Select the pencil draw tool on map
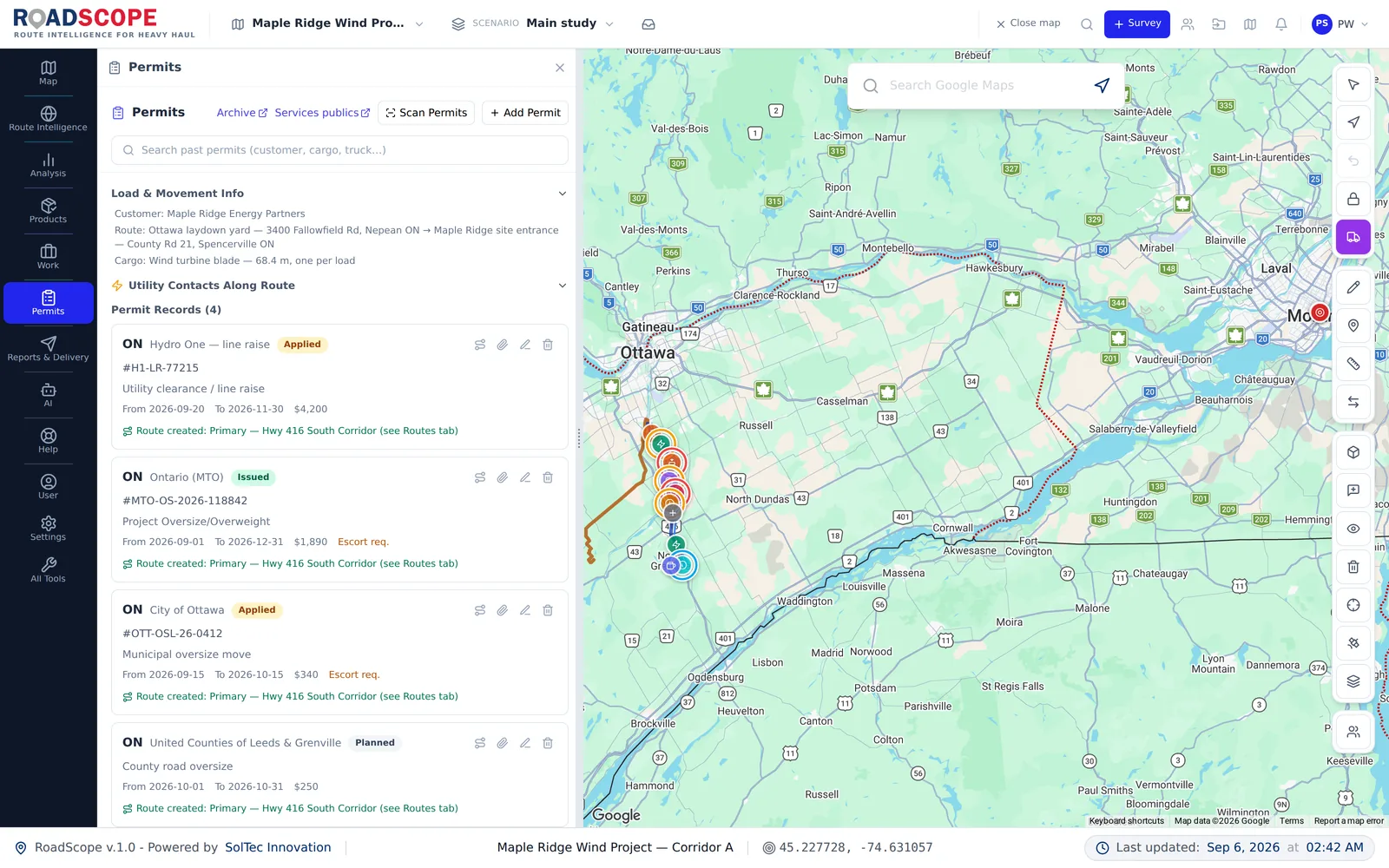The image size is (1389, 868). pyautogui.click(x=1353, y=287)
